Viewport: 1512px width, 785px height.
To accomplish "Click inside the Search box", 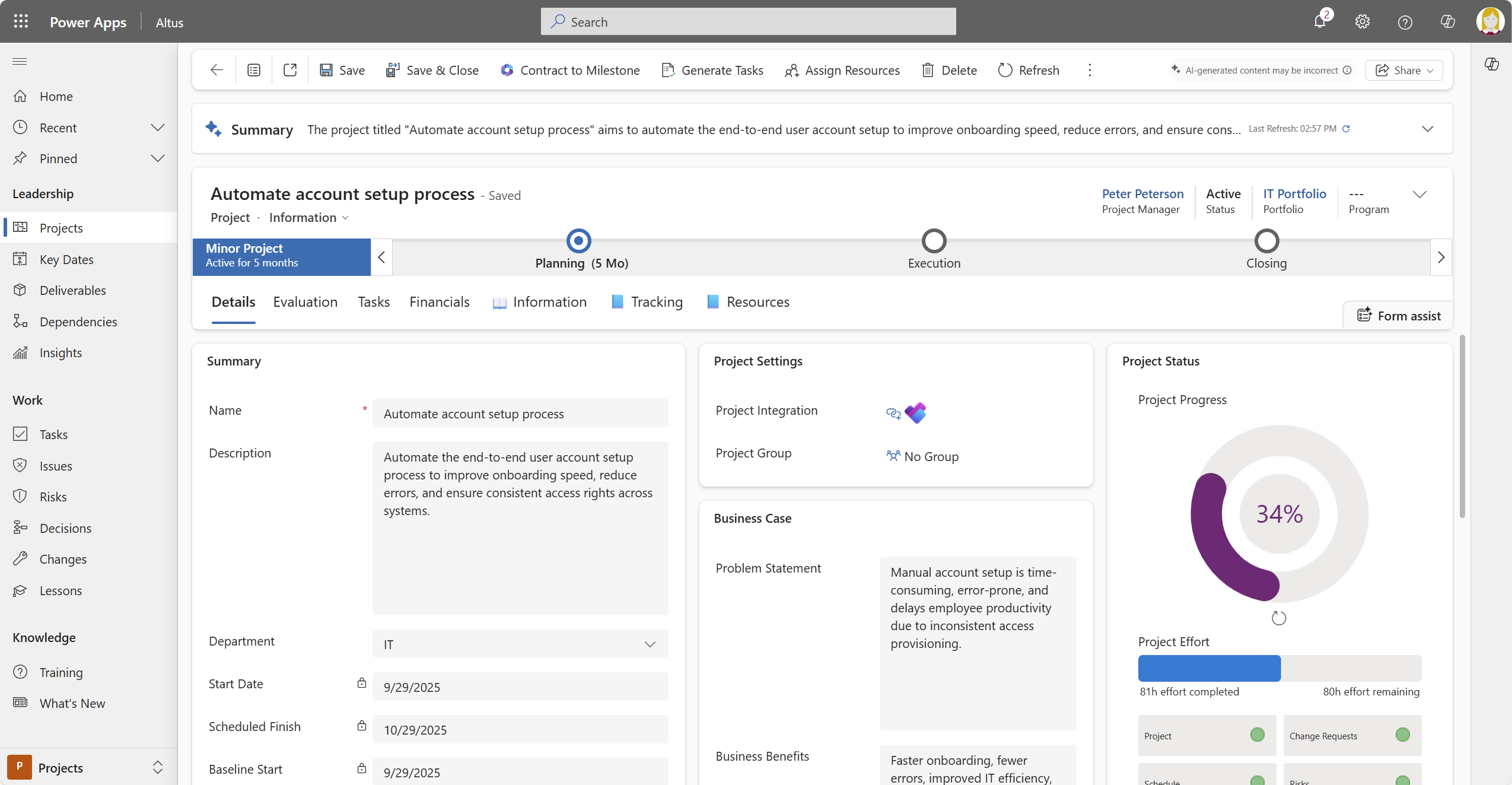I will click(x=747, y=21).
